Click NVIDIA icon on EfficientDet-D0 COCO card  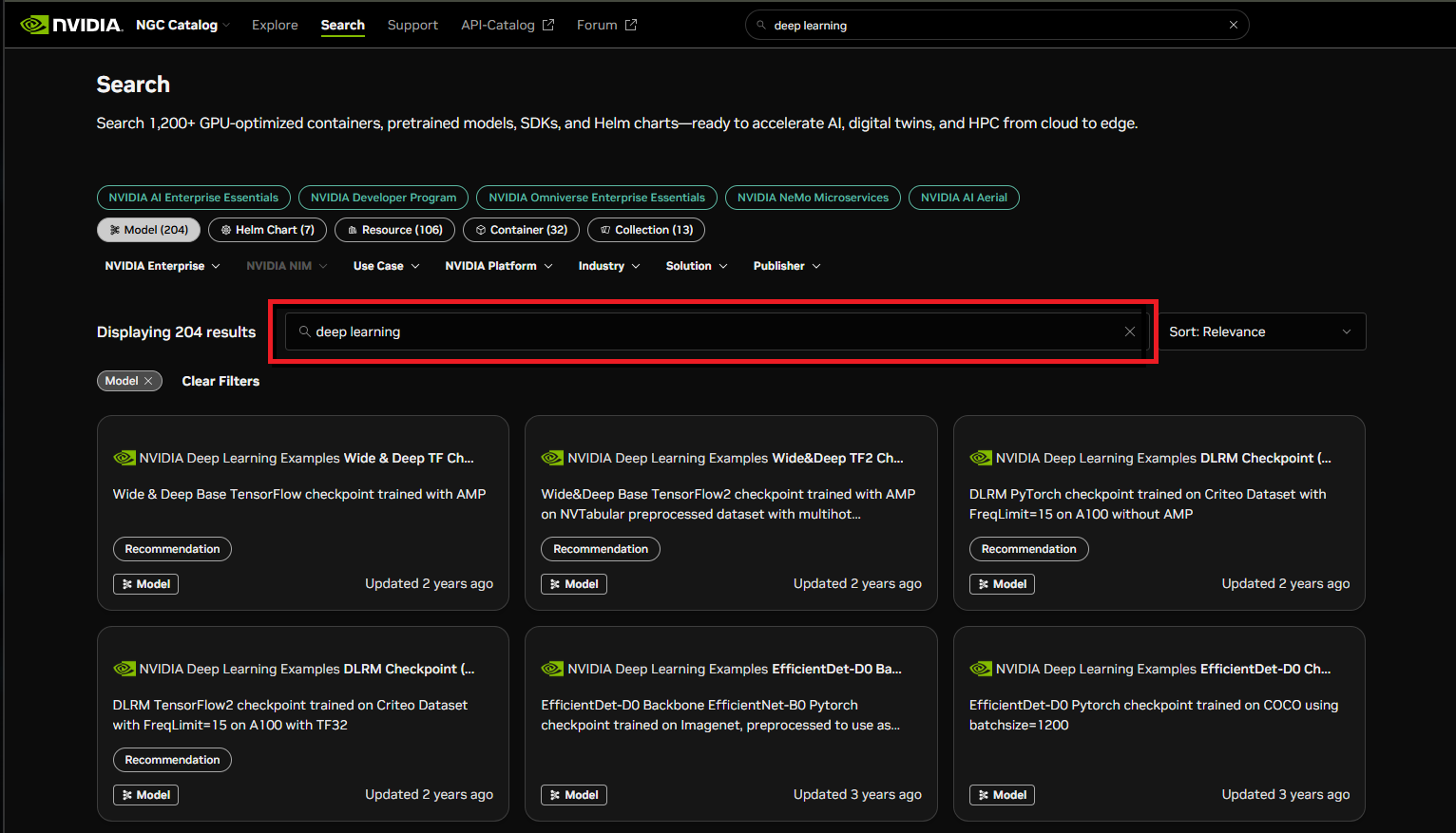coord(981,669)
